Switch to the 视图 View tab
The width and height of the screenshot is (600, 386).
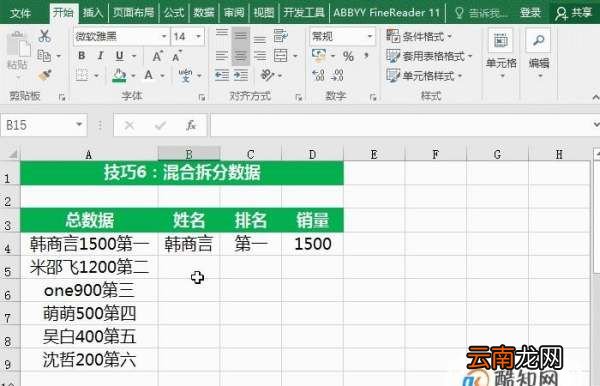[264, 13]
